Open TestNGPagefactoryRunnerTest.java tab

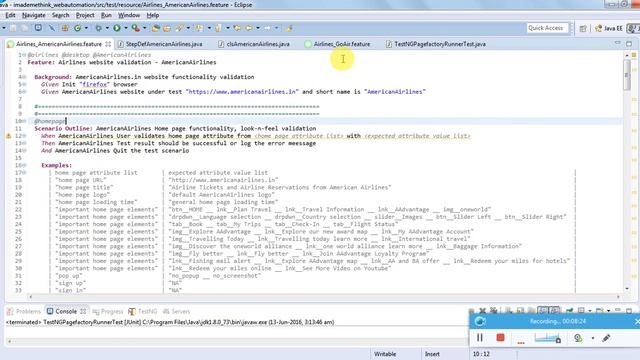point(436,44)
